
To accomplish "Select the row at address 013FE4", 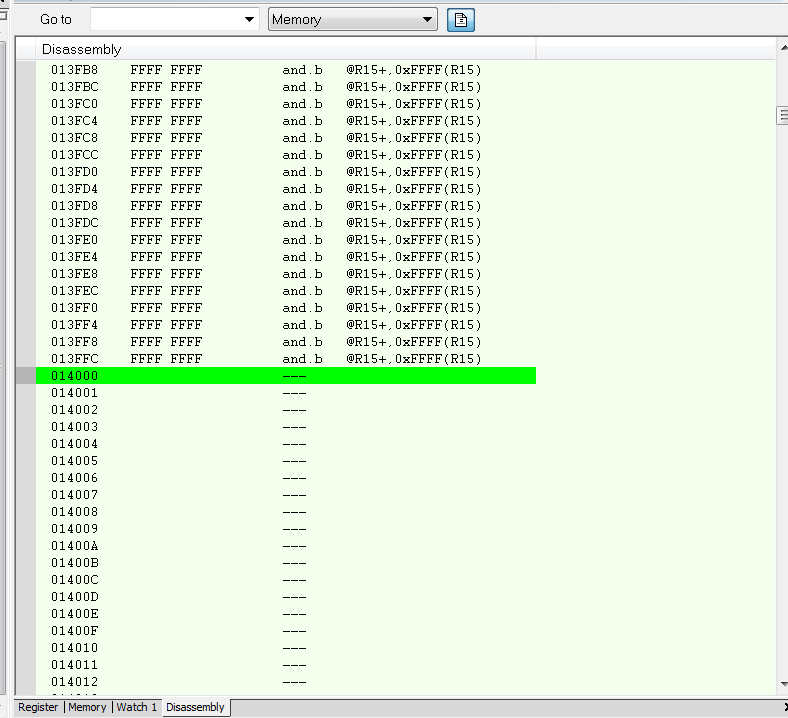I will pyautogui.click(x=285, y=257).
